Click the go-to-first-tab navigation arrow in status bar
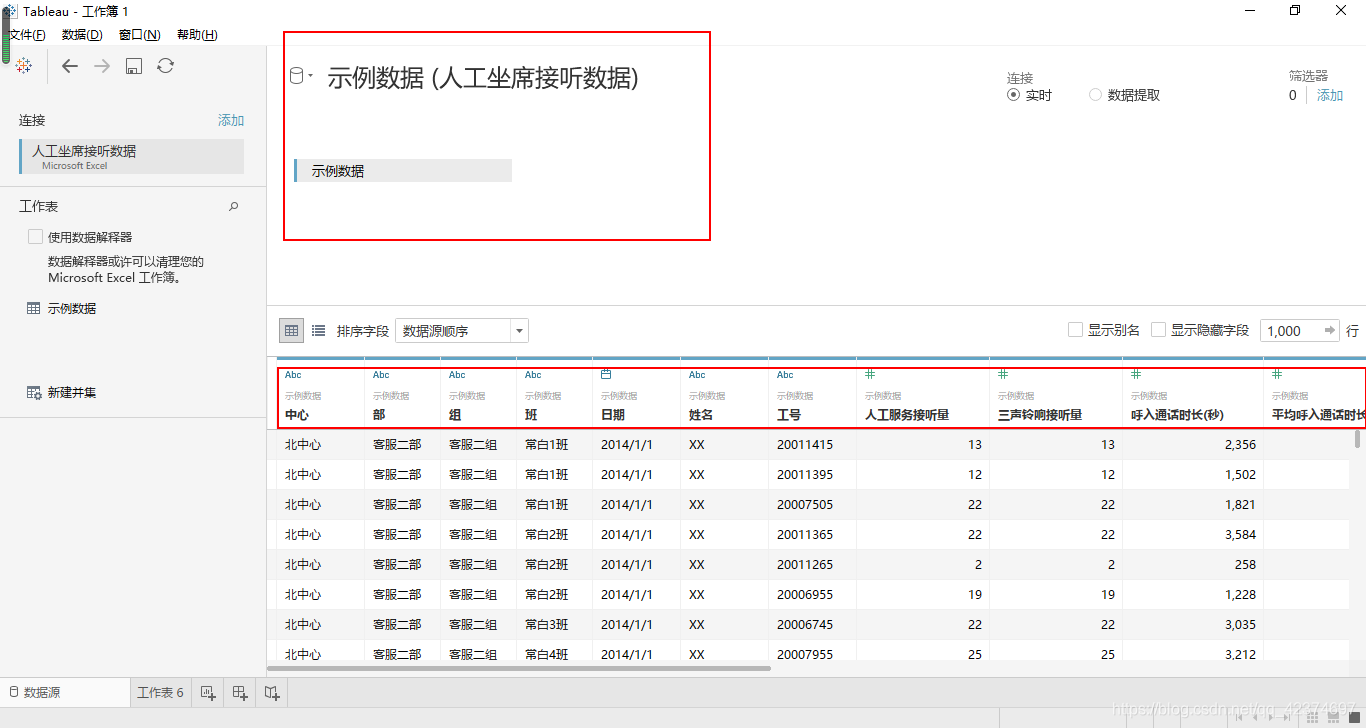 [1240, 717]
